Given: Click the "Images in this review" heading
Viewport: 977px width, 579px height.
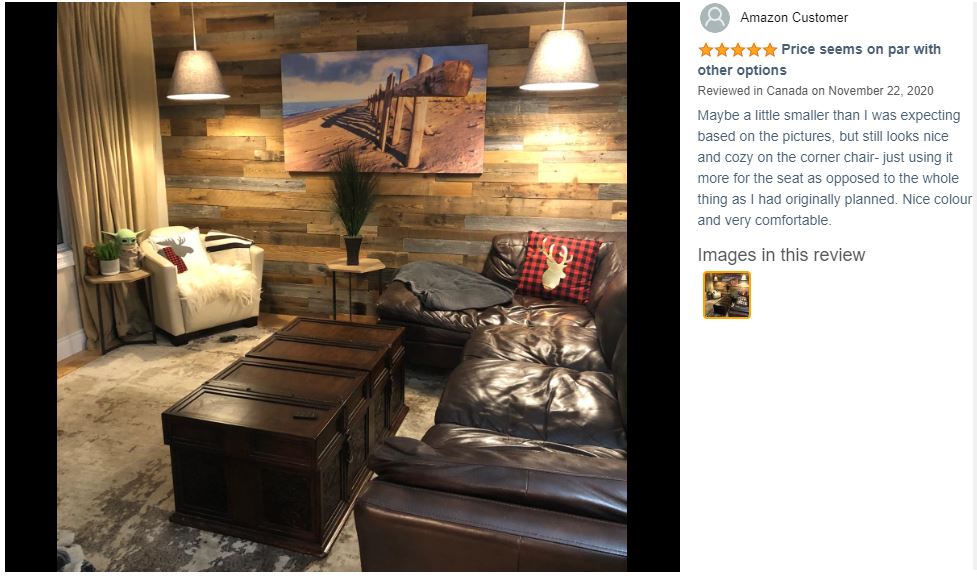Looking at the screenshot, I should [x=781, y=255].
